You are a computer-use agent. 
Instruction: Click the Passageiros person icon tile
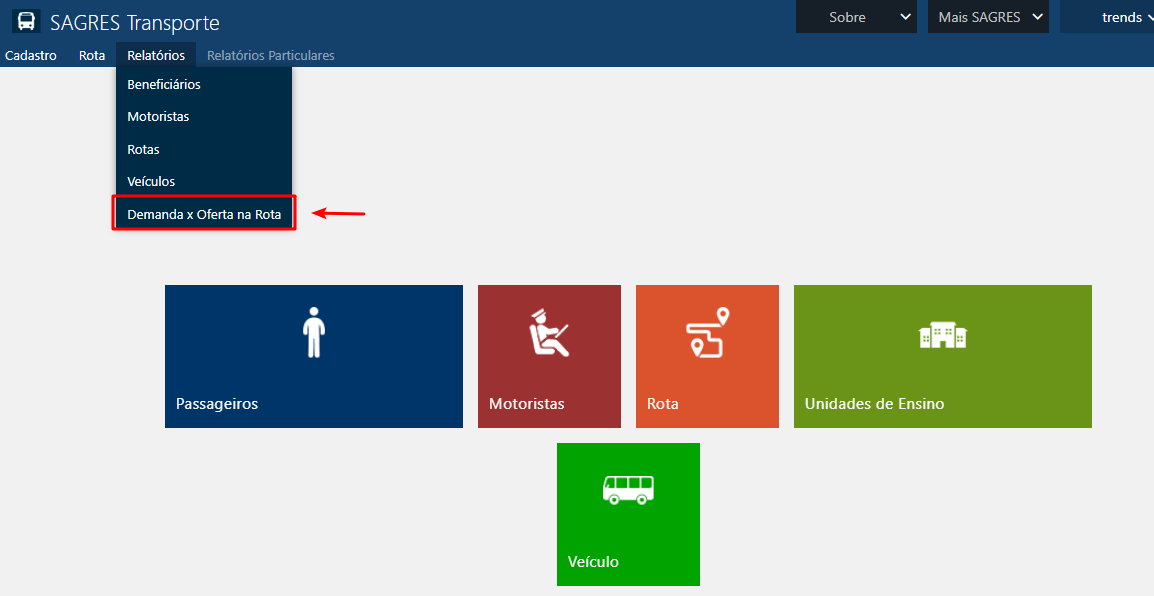click(x=313, y=330)
